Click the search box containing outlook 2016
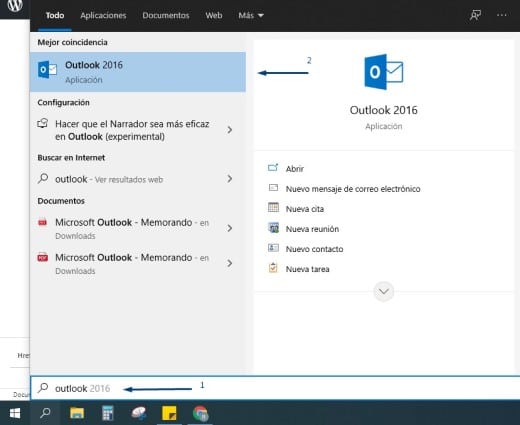520x425 pixels. 275,388
